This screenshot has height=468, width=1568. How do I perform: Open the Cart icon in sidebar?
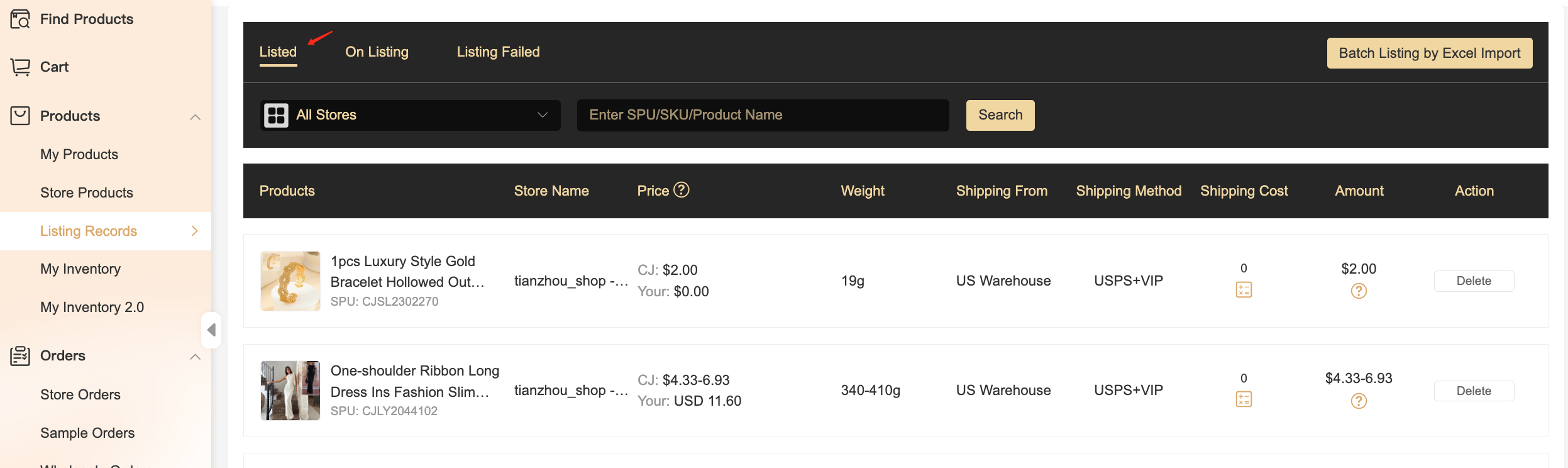click(20, 67)
